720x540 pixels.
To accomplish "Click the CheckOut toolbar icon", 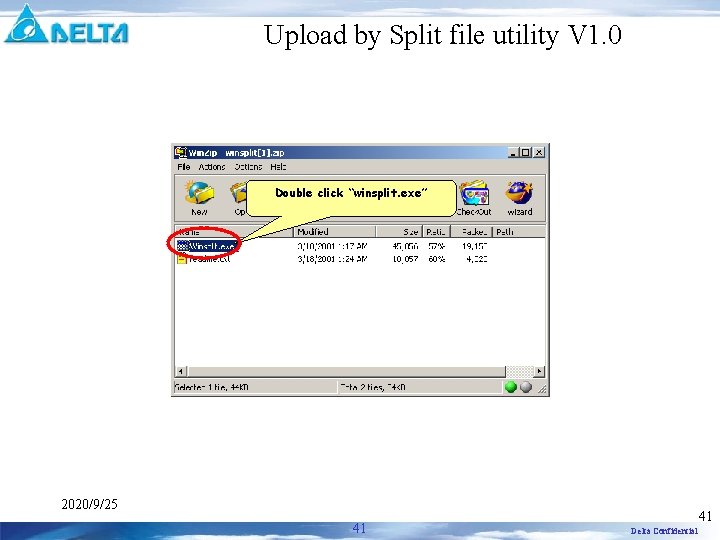I will (x=474, y=197).
